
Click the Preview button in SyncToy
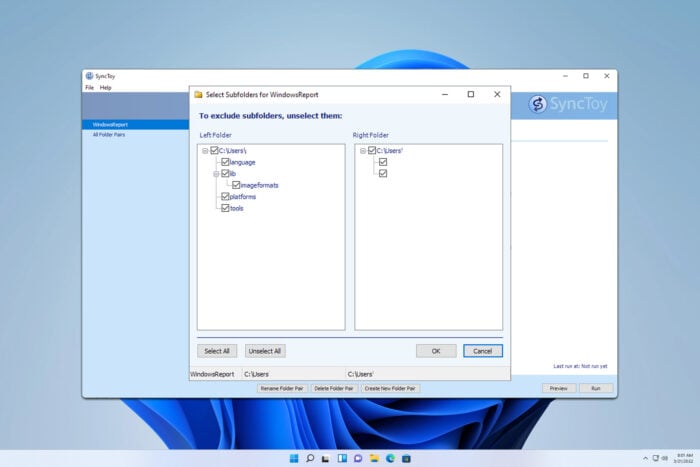[558, 388]
